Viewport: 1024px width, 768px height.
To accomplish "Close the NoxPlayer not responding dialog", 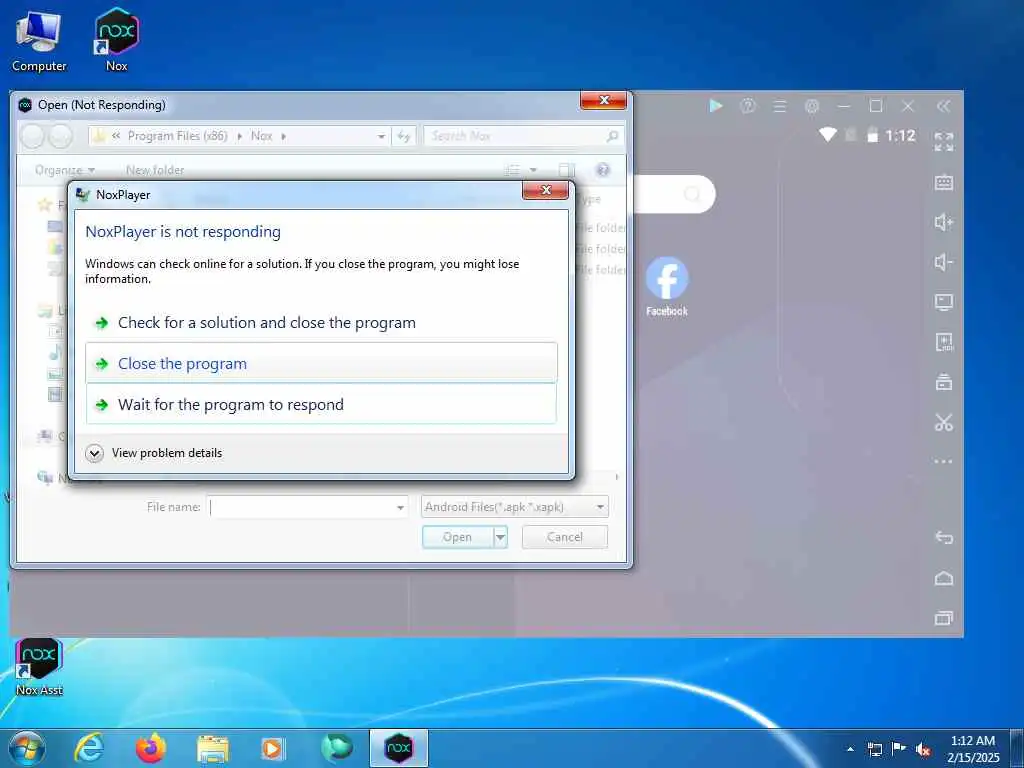I will click(x=545, y=190).
